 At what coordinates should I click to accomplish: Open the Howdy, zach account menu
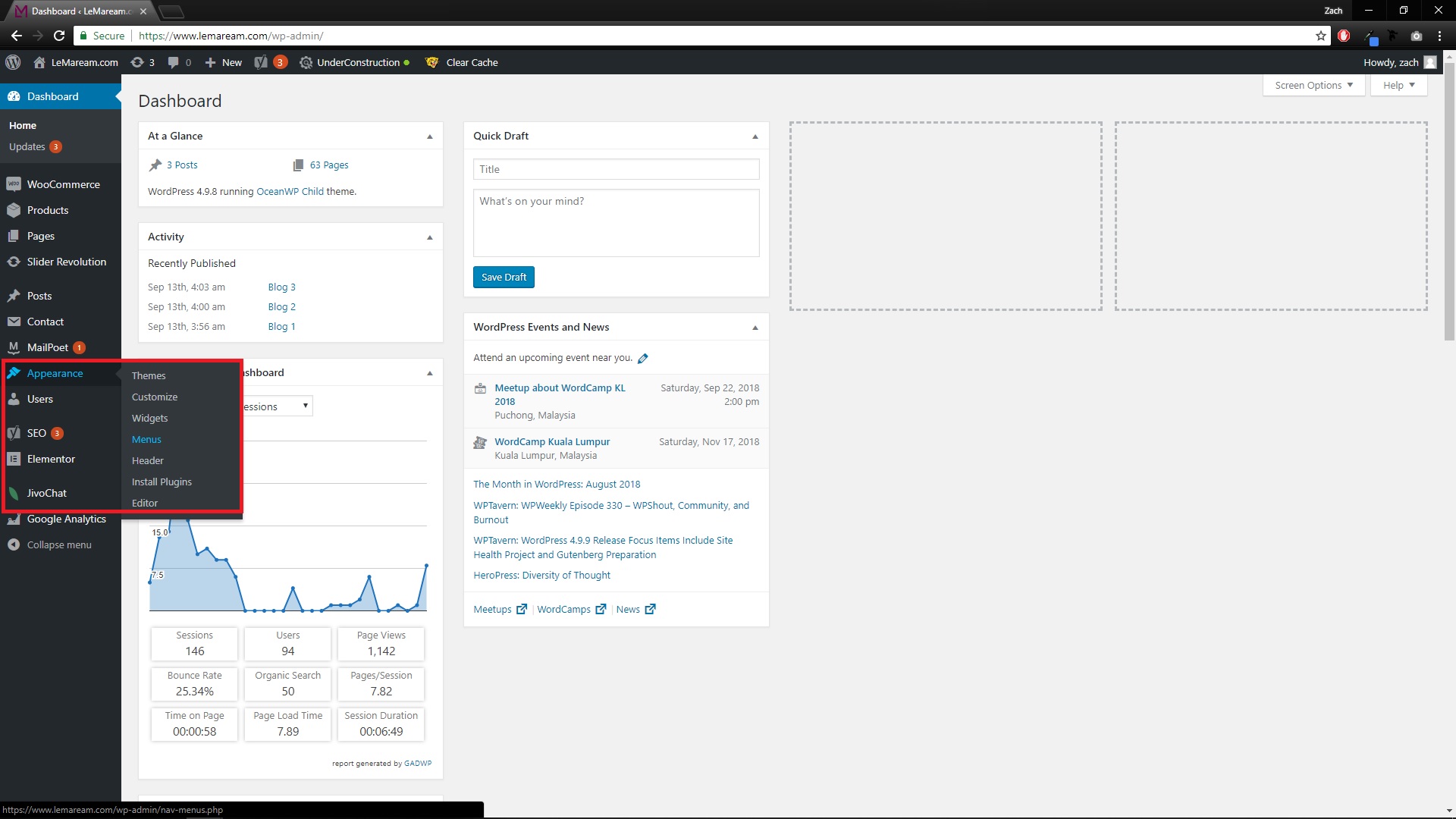click(1400, 62)
